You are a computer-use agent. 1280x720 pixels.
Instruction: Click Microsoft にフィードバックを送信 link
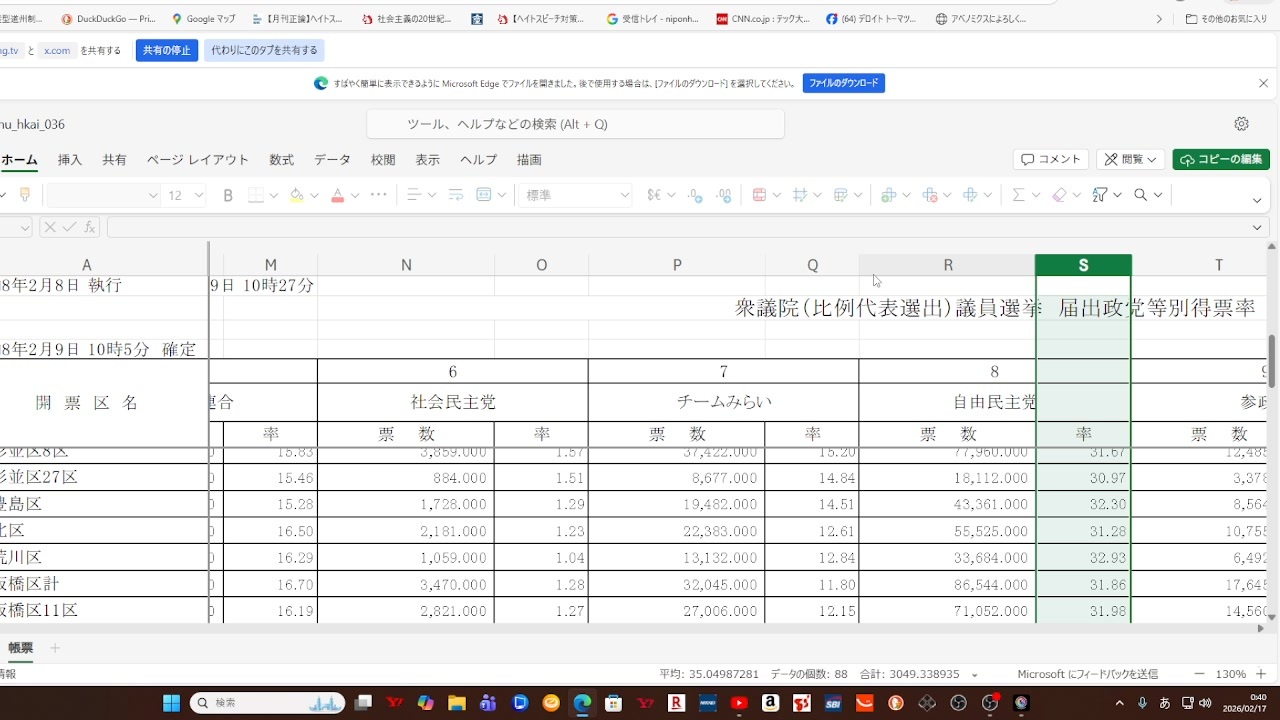(x=1088, y=674)
